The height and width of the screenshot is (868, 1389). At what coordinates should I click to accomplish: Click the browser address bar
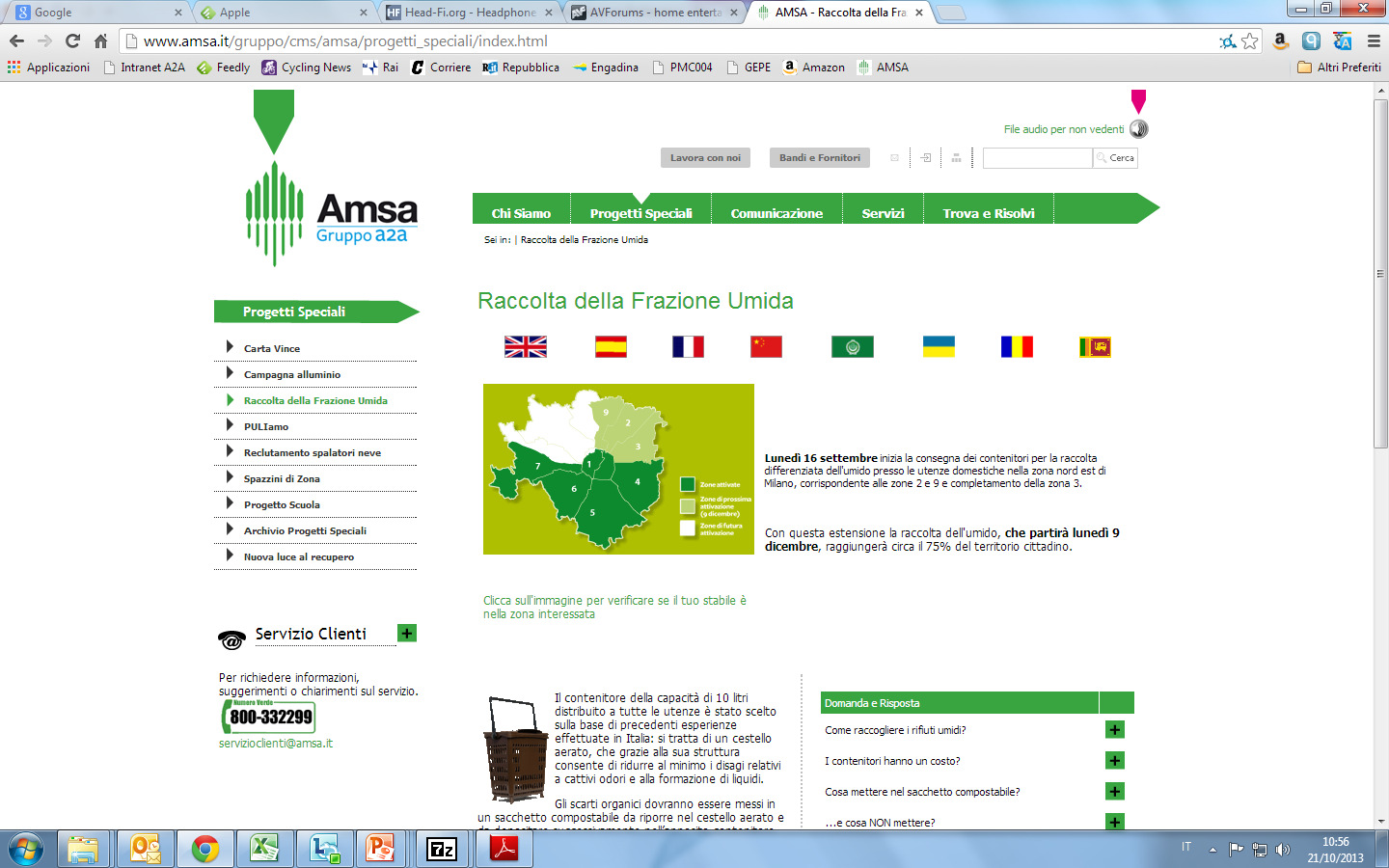pyautogui.click(x=675, y=41)
